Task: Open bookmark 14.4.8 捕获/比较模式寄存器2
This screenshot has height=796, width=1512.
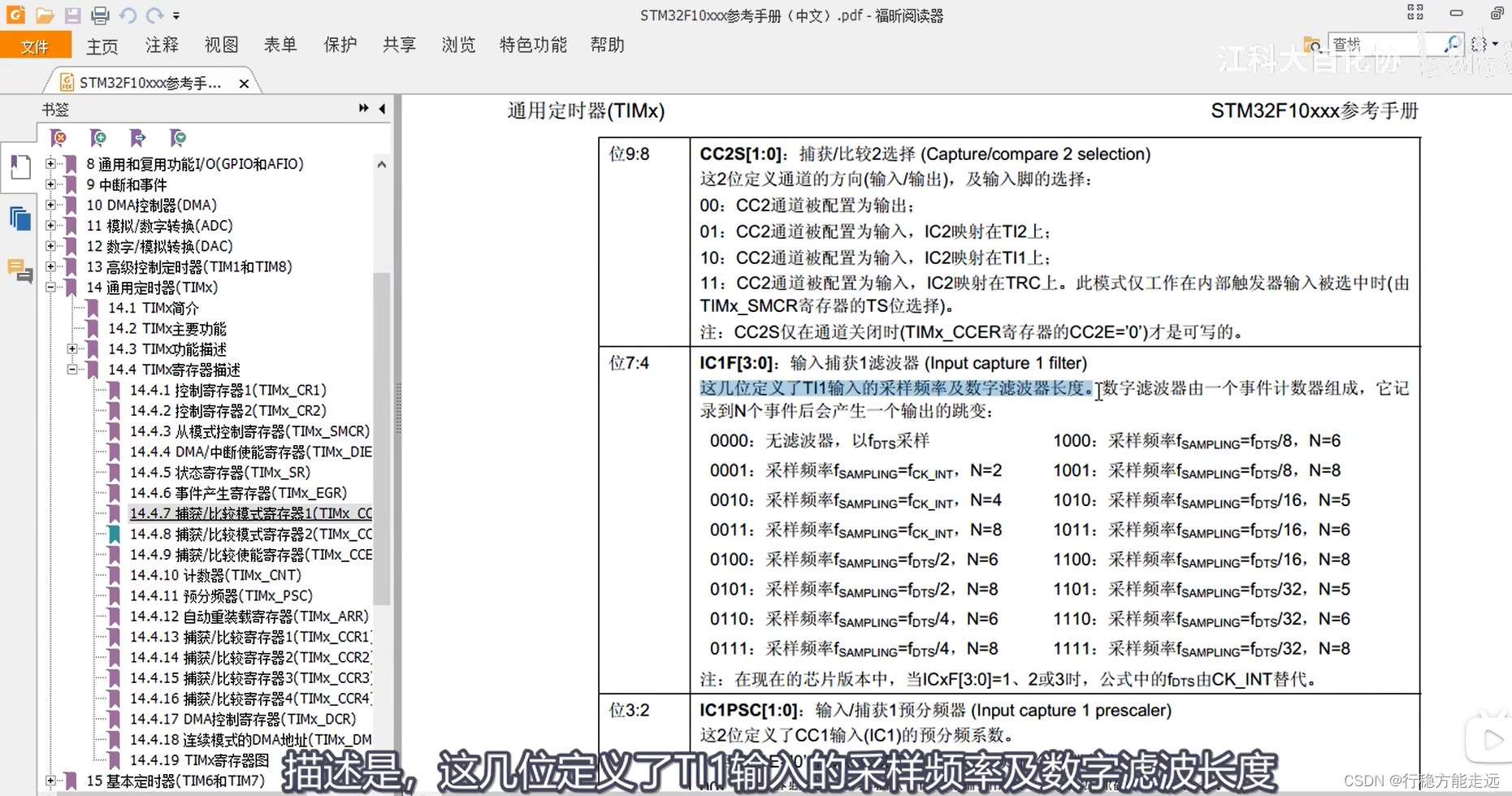Action: pyautogui.click(x=251, y=534)
